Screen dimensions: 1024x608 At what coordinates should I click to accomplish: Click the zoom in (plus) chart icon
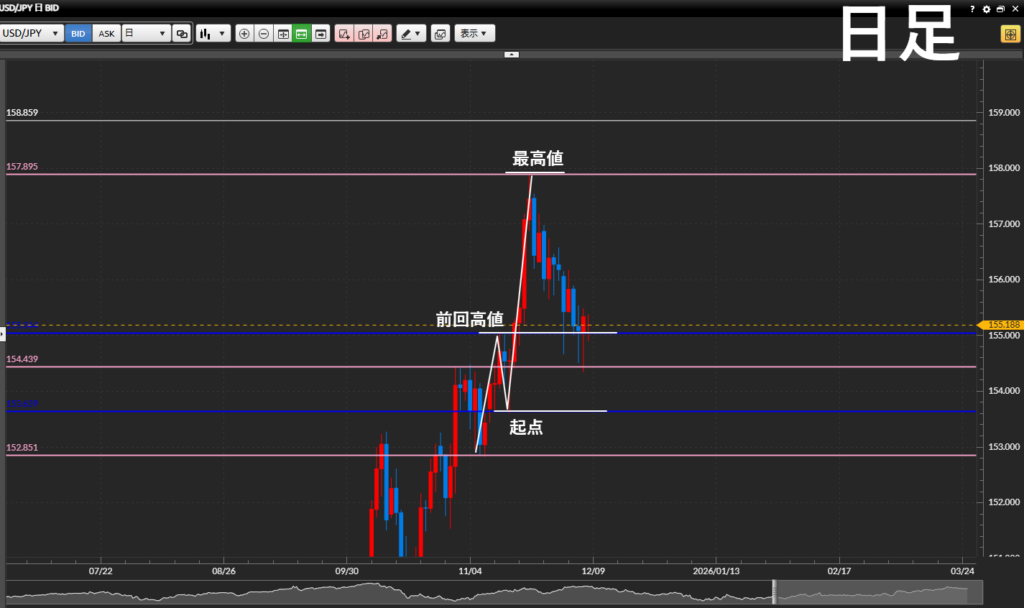pos(244,33)
